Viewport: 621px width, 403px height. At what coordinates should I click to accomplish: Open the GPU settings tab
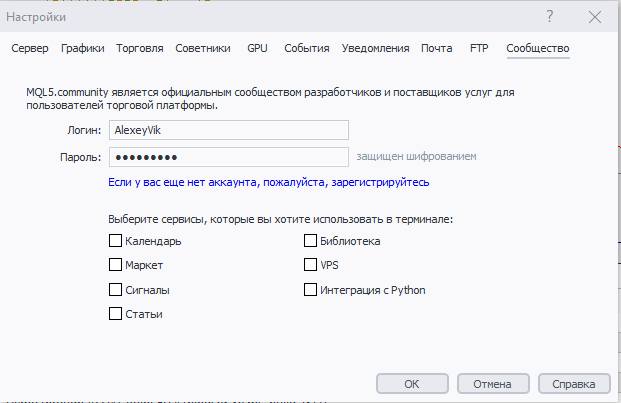pyautogui.click(x=258, y=48)
